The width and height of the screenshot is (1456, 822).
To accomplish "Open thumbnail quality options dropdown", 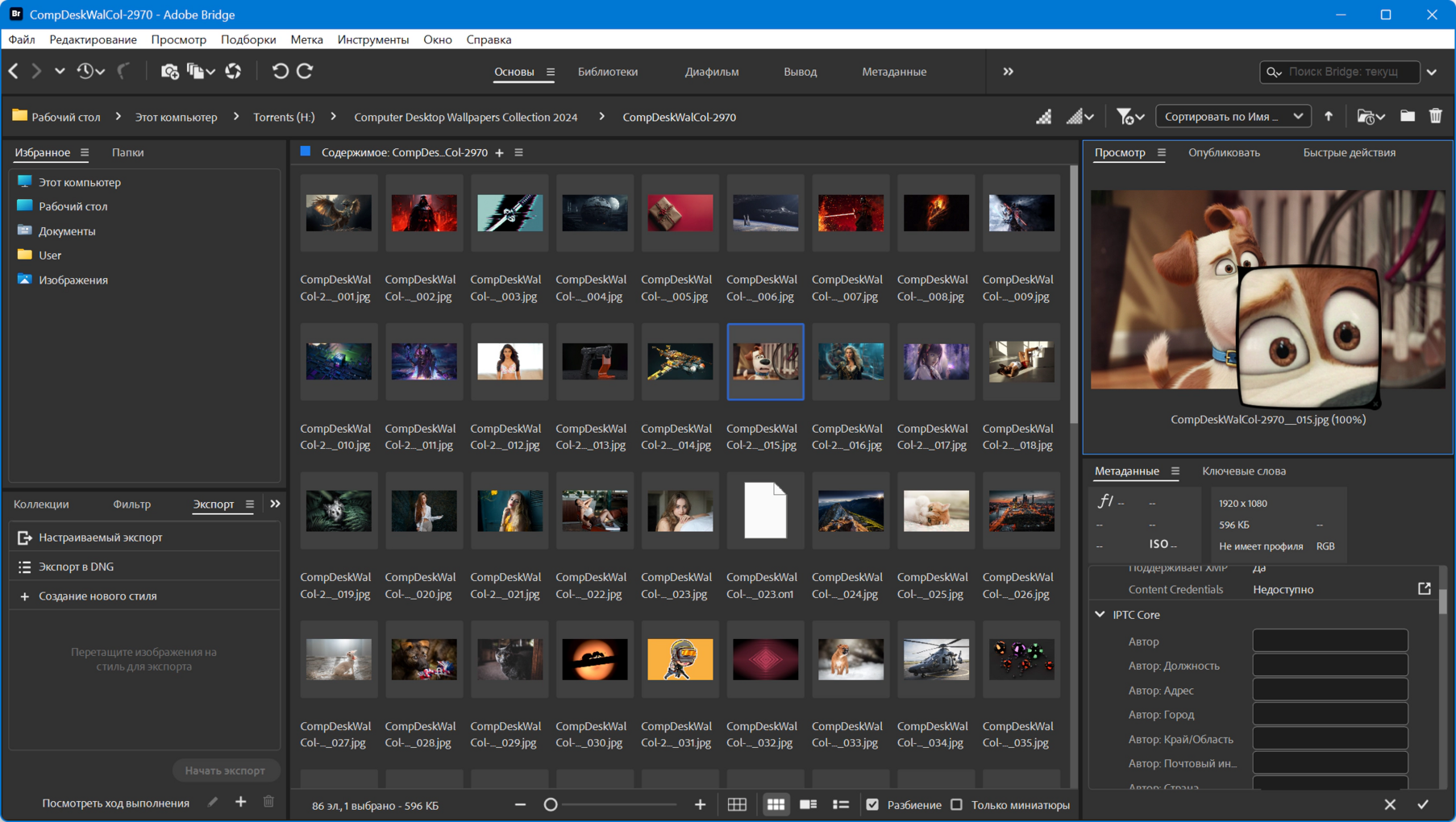I will pyautogui.click(x=1080, y=116).
